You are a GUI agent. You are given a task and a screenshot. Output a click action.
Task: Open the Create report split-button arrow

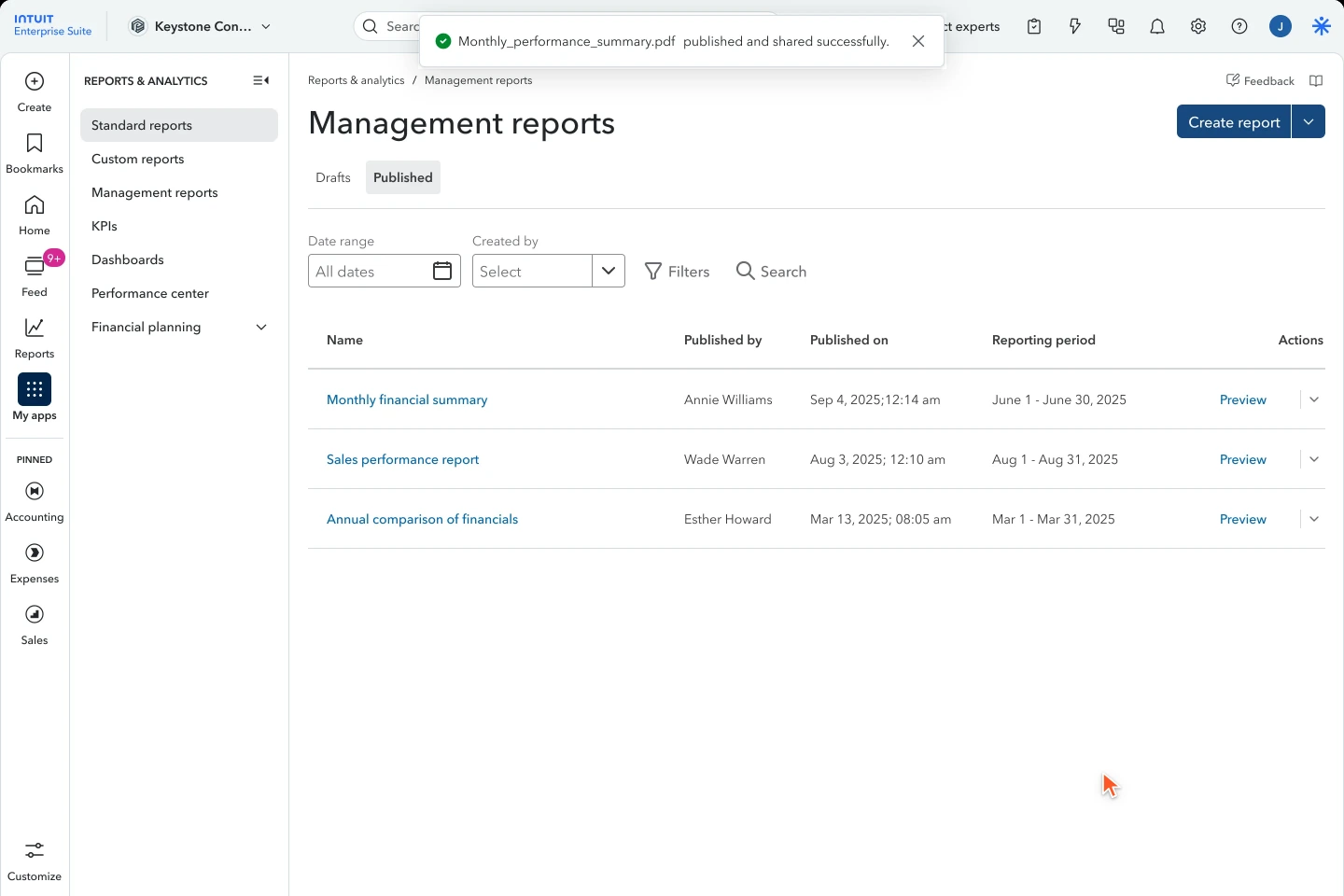pos(1309,121)
